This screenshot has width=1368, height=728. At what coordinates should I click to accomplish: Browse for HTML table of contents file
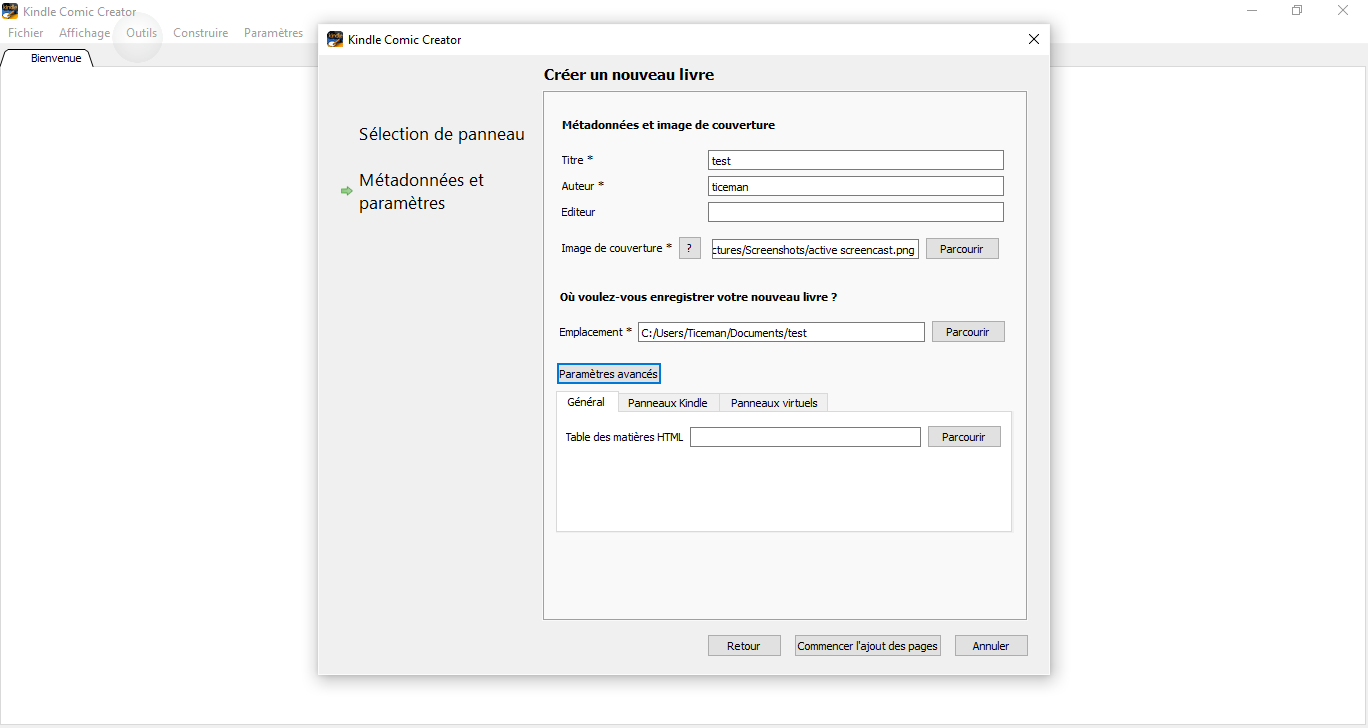pyautogui.click(x=964, y=437)
